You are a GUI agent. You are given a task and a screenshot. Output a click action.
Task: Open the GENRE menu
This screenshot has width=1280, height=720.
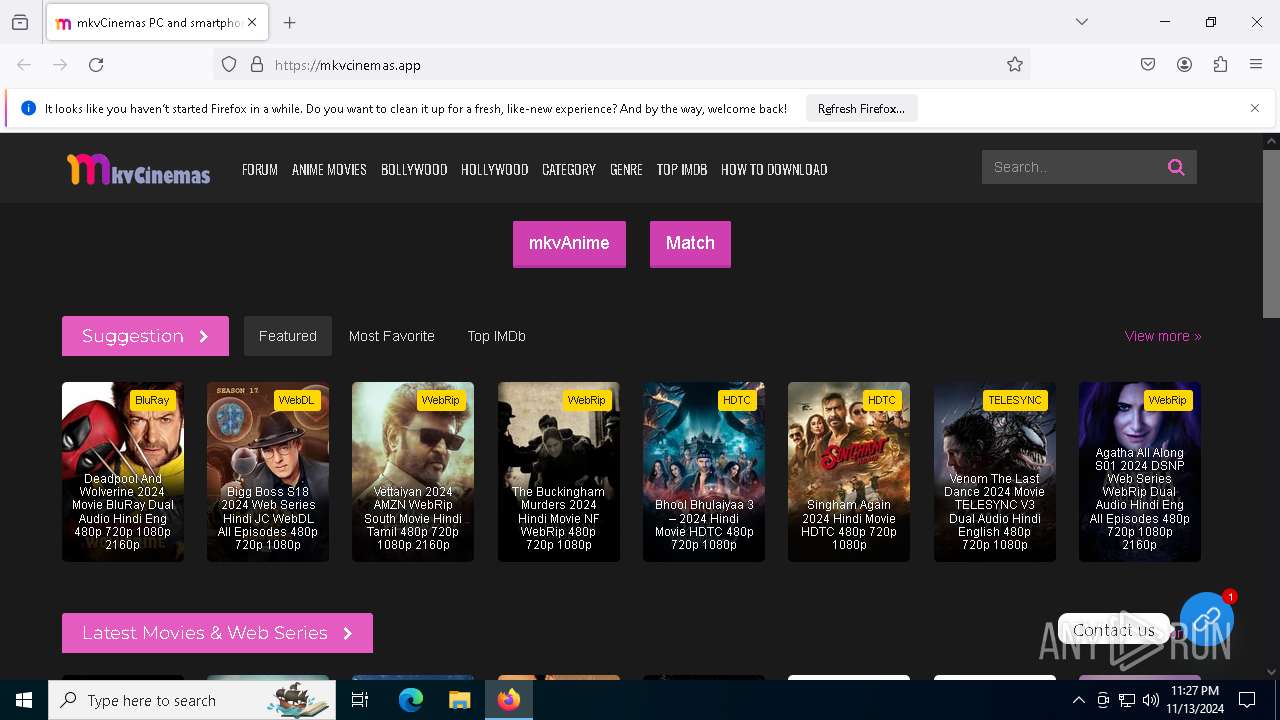point(626,170)
